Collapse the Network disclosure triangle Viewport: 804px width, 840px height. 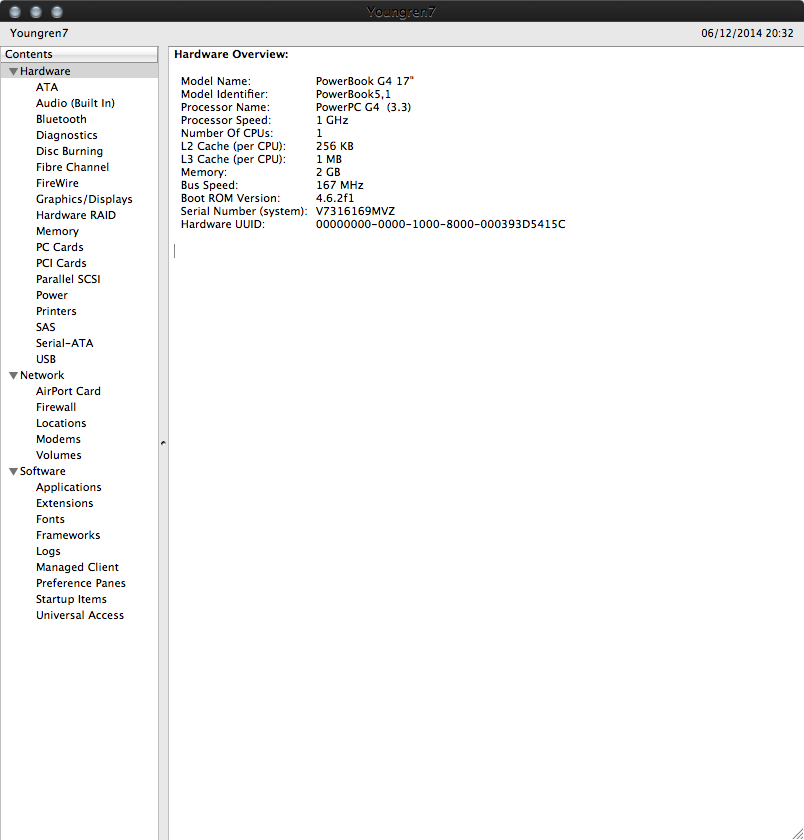13,376
